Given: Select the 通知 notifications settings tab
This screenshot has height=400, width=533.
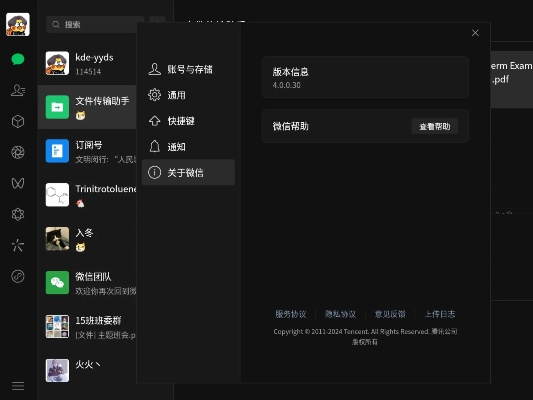Looking at the screenshot, I should 188,146.
